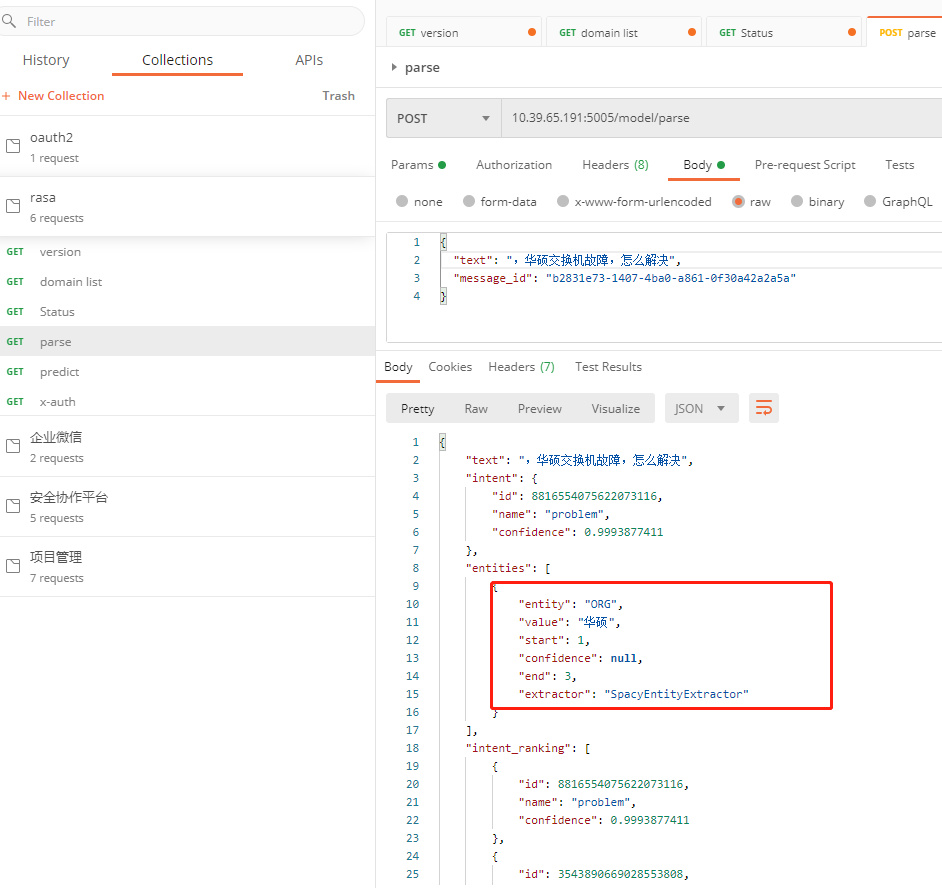Expand the parse request disclosure arrow
Screen dimensions: 942x888
pos(394,67)
